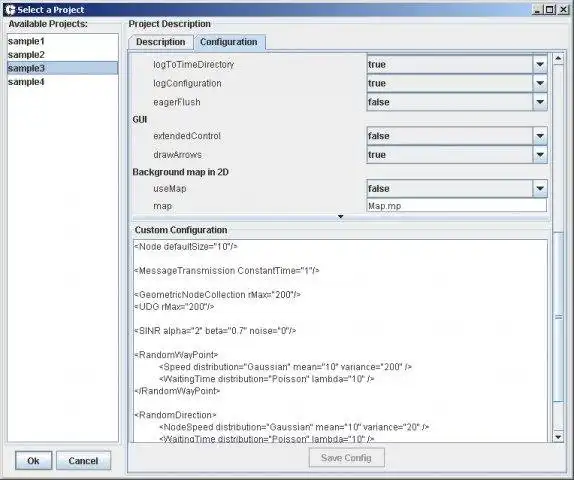Click the Ok button
The width and height of the screenshot is (574, 480).
(x=33, y=461)
